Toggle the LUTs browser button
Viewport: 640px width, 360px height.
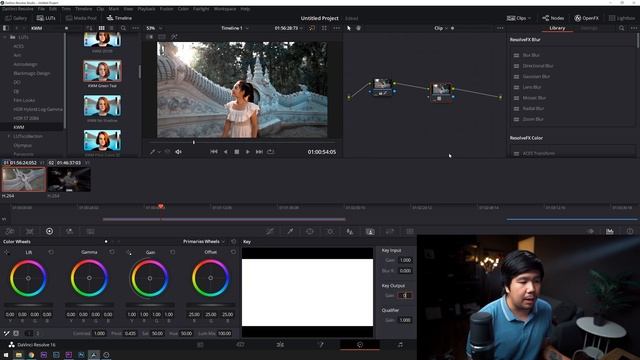[x=46, y=18]
